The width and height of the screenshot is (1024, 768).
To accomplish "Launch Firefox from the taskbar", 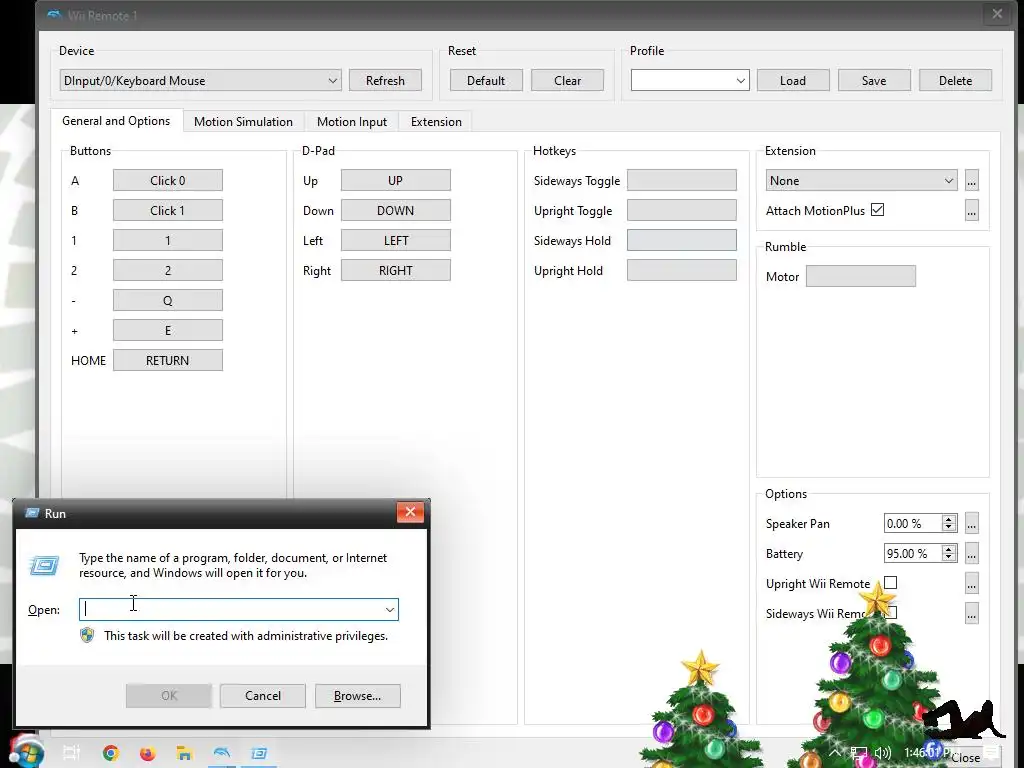I will 148,753.
